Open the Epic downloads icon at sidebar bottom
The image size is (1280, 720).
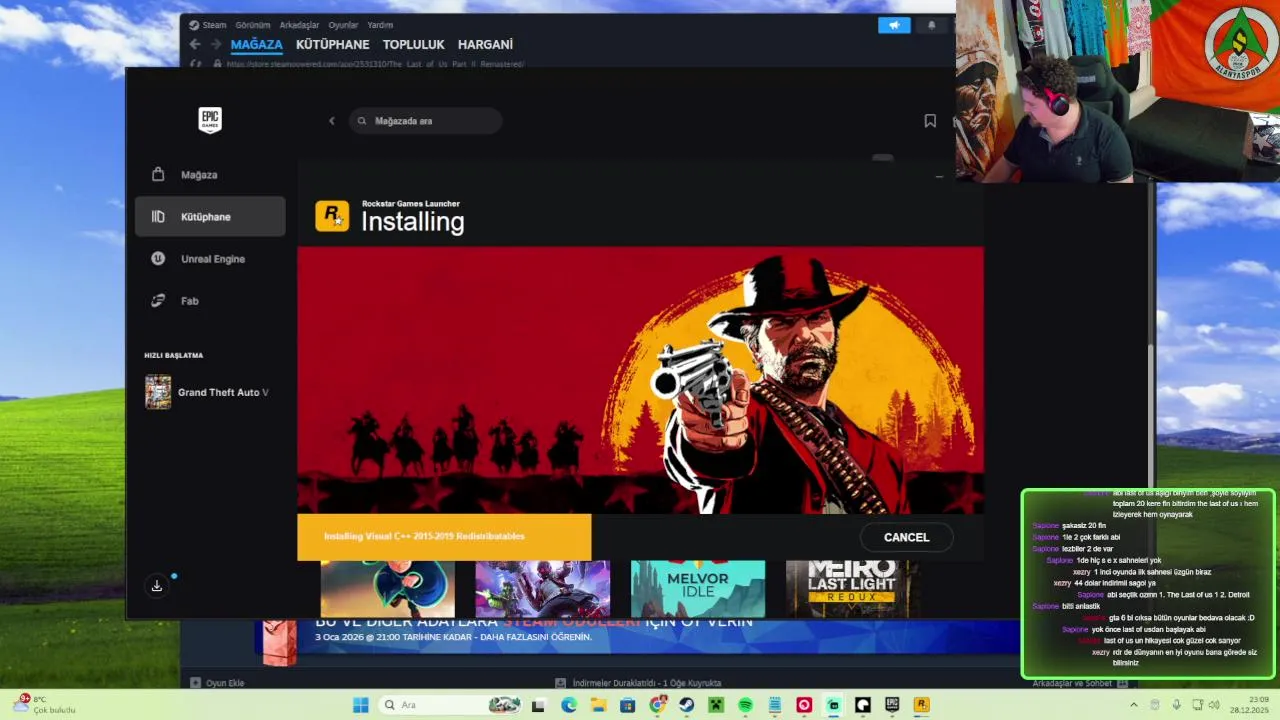click(157, 586)
